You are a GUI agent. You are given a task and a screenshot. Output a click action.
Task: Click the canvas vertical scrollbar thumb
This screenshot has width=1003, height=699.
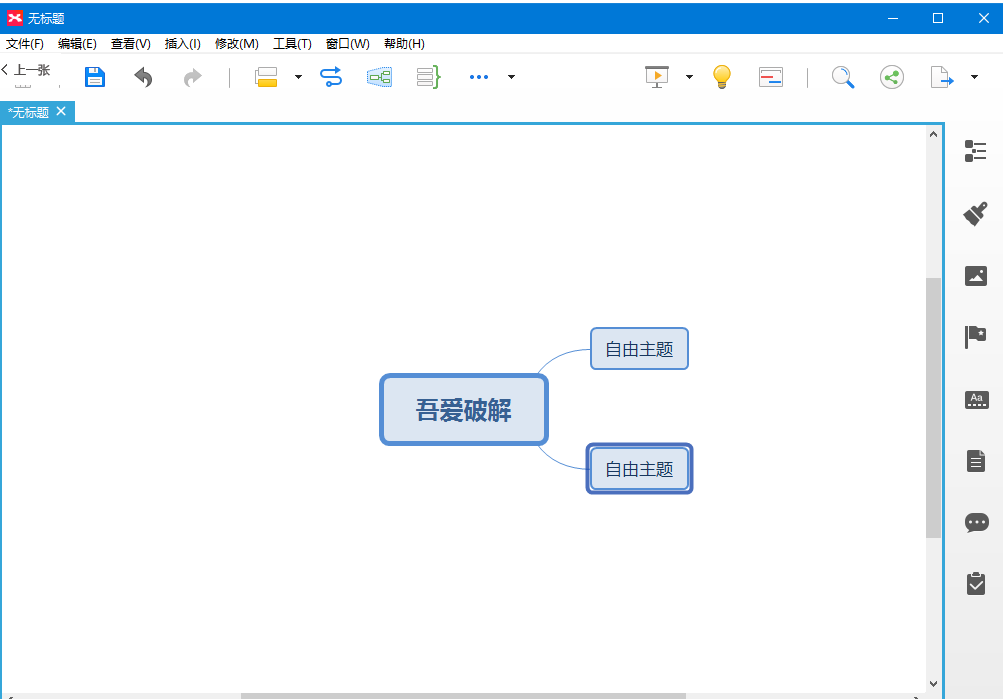point(933,408)
